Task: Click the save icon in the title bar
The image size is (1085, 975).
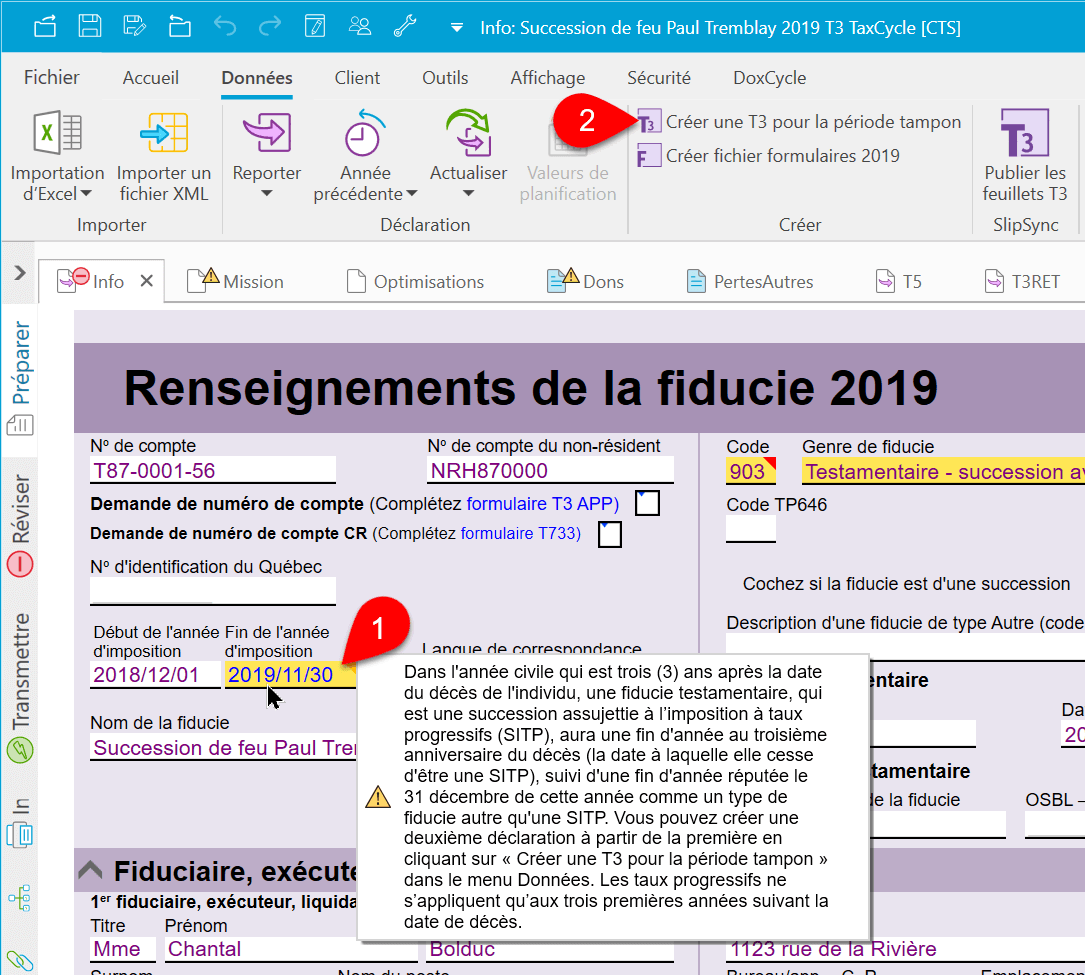Action: point(89,26)
